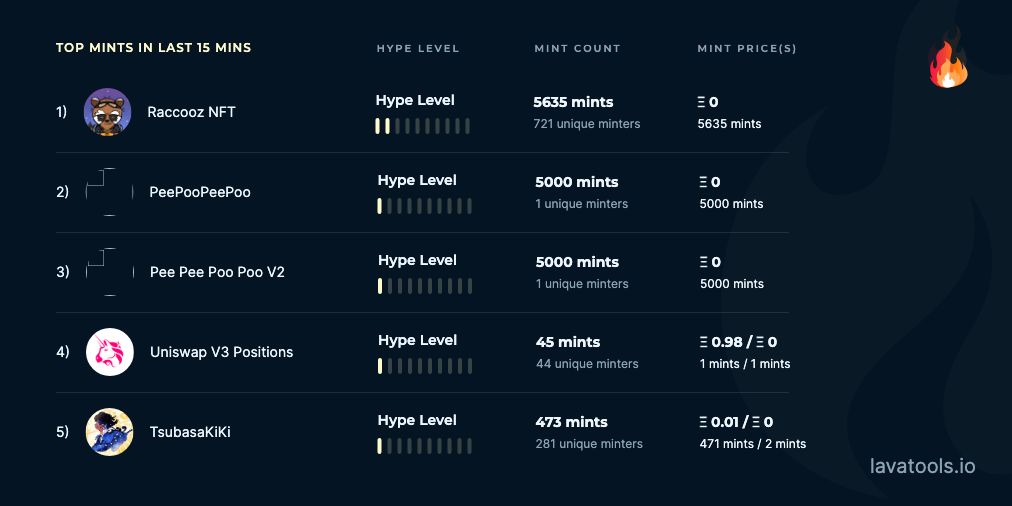
Task: Click 'Hype Level' label in TsubasaKiKi row
Action: point(417,420)
